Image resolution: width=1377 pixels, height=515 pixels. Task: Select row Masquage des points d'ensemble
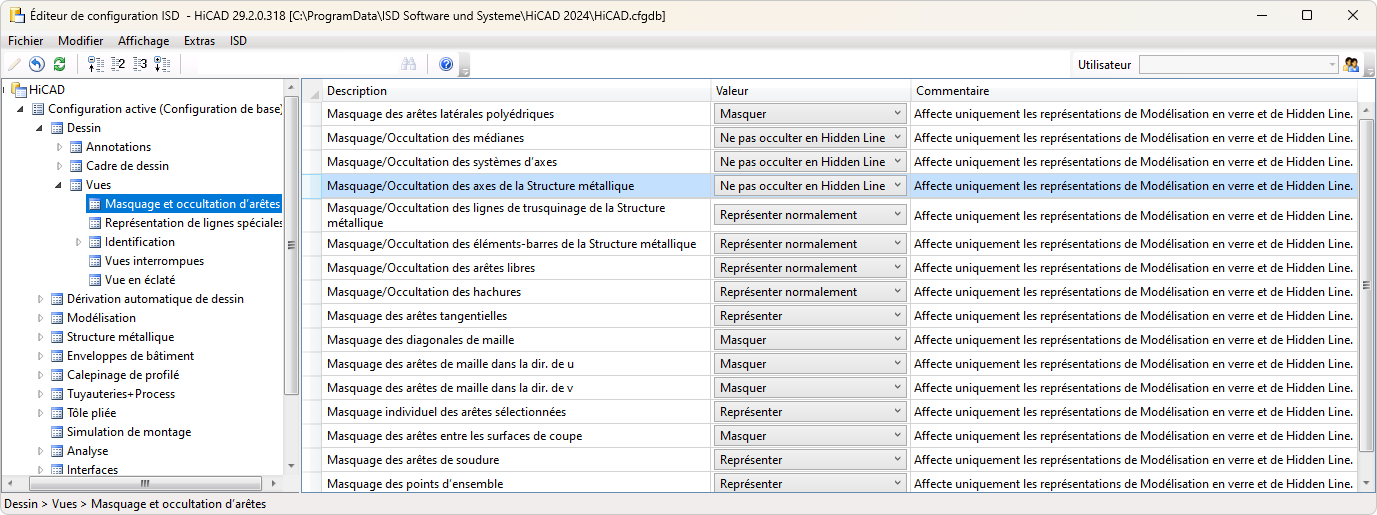(830, 482)
